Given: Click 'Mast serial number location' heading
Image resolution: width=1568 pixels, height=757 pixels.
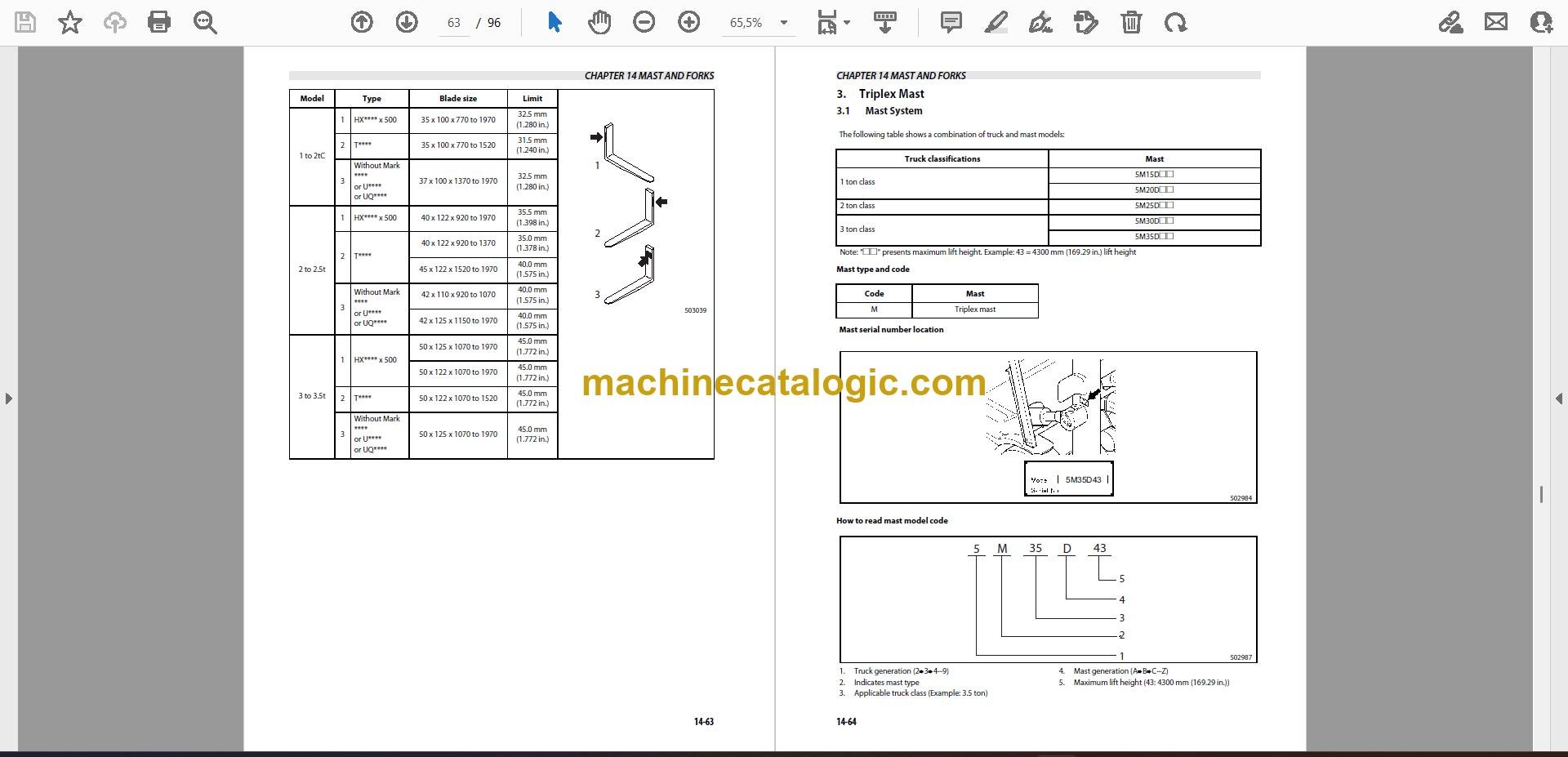Looking at the screenshot, I should 891,330.
